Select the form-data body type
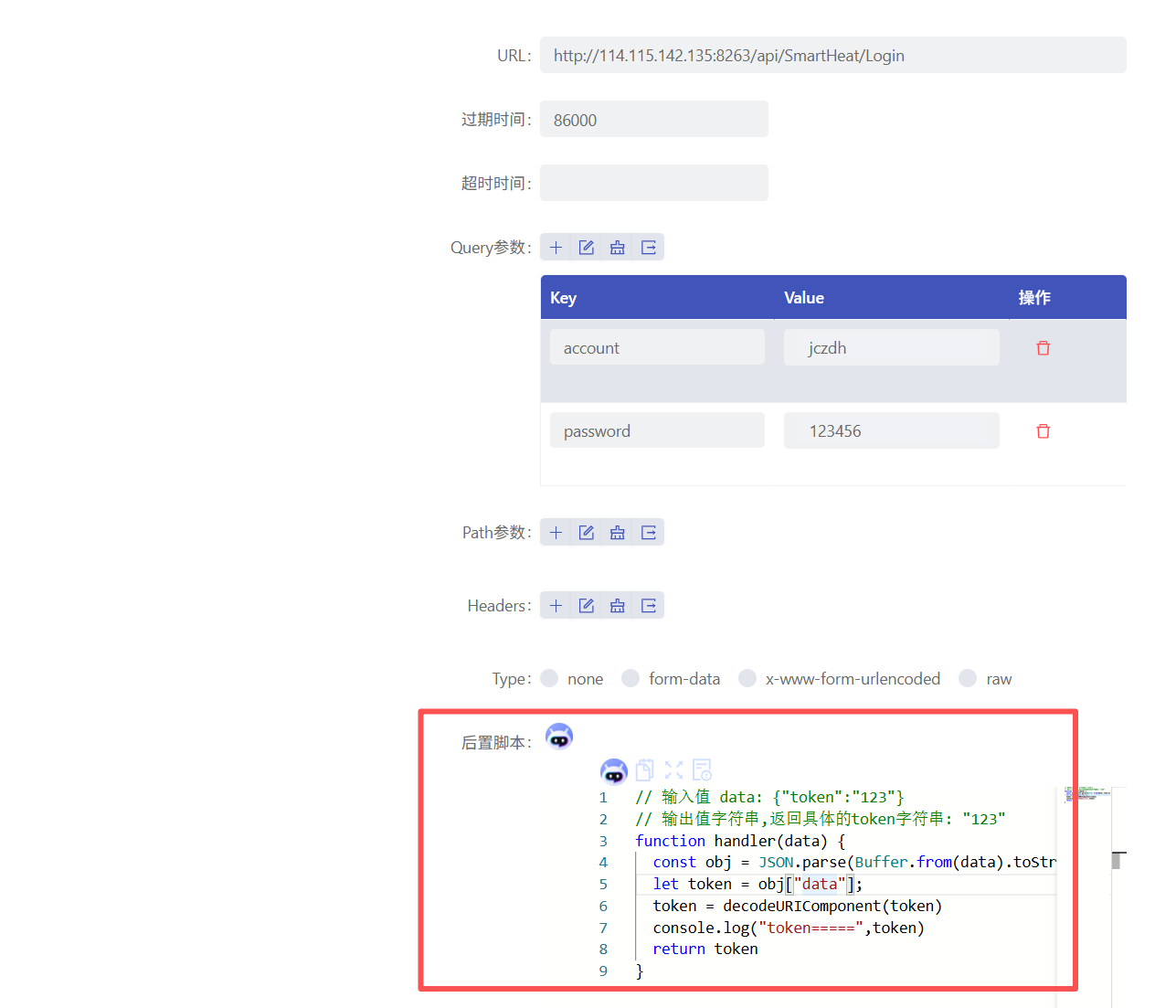Viewport: 1176px width, 1008px height. tap(630, 678)
